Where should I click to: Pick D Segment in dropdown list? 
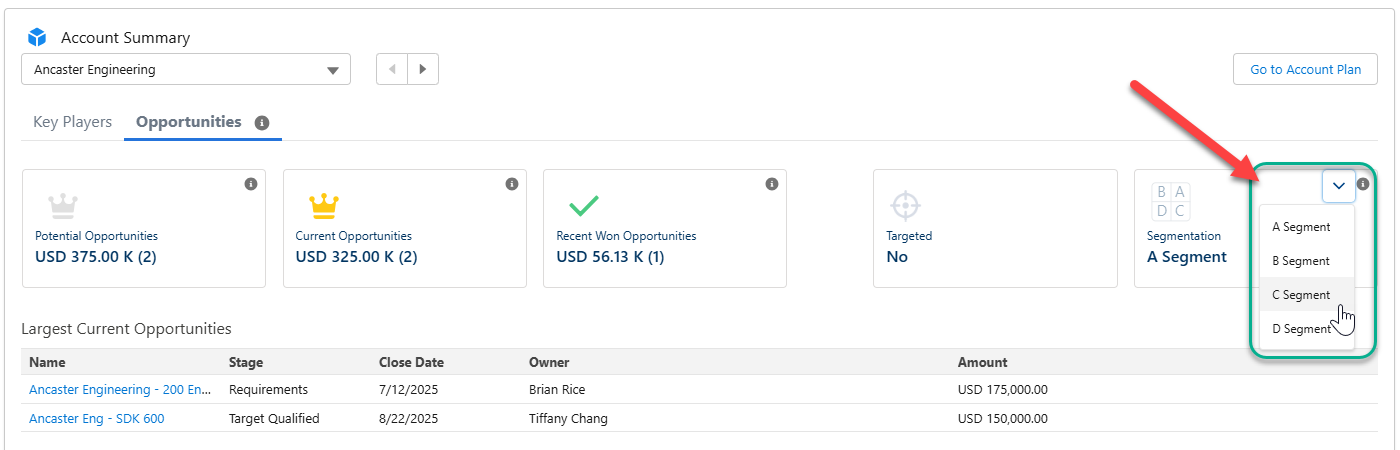1301,329
